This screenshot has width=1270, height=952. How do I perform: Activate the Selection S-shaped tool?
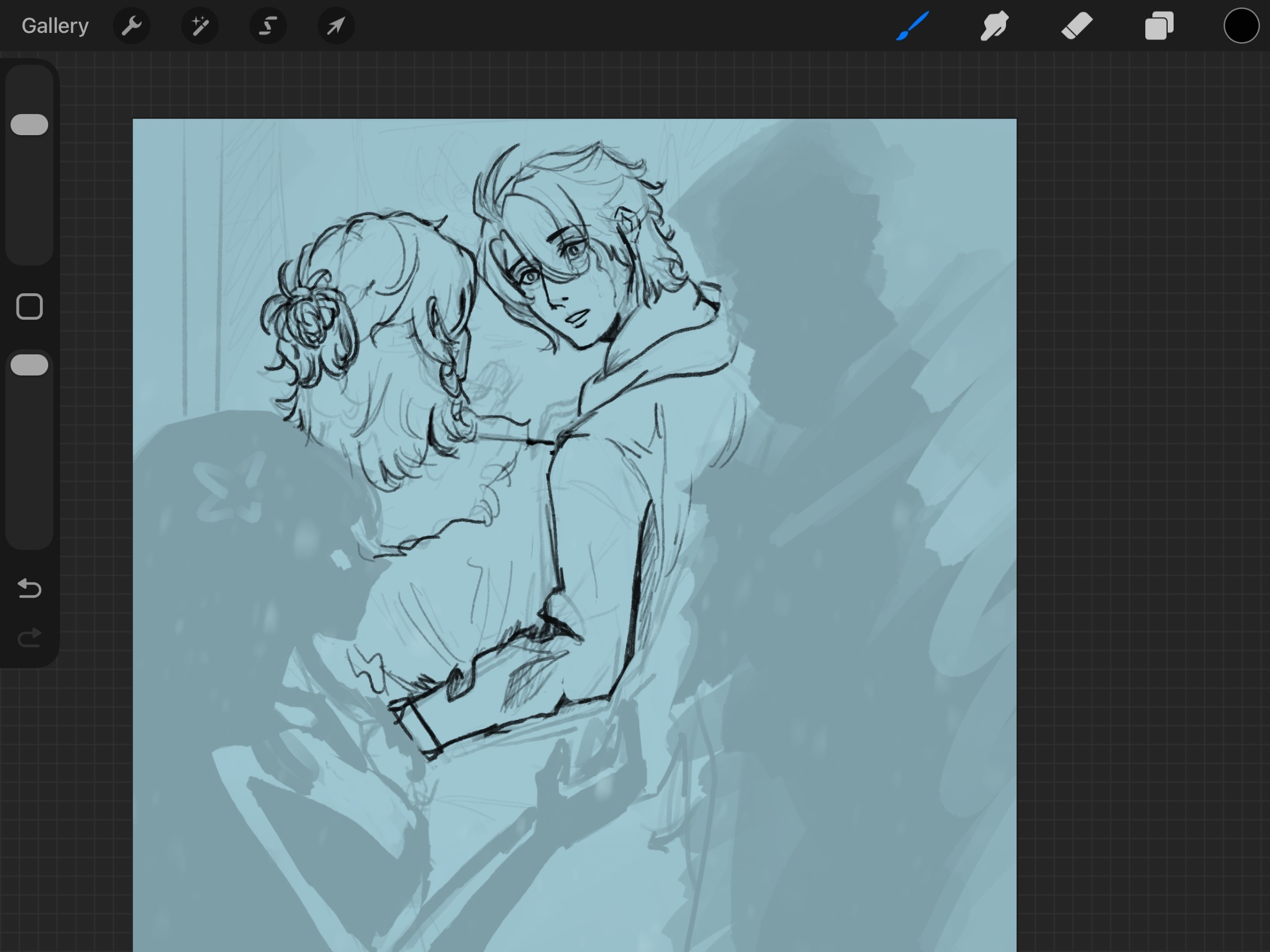(x=268, y=26)
